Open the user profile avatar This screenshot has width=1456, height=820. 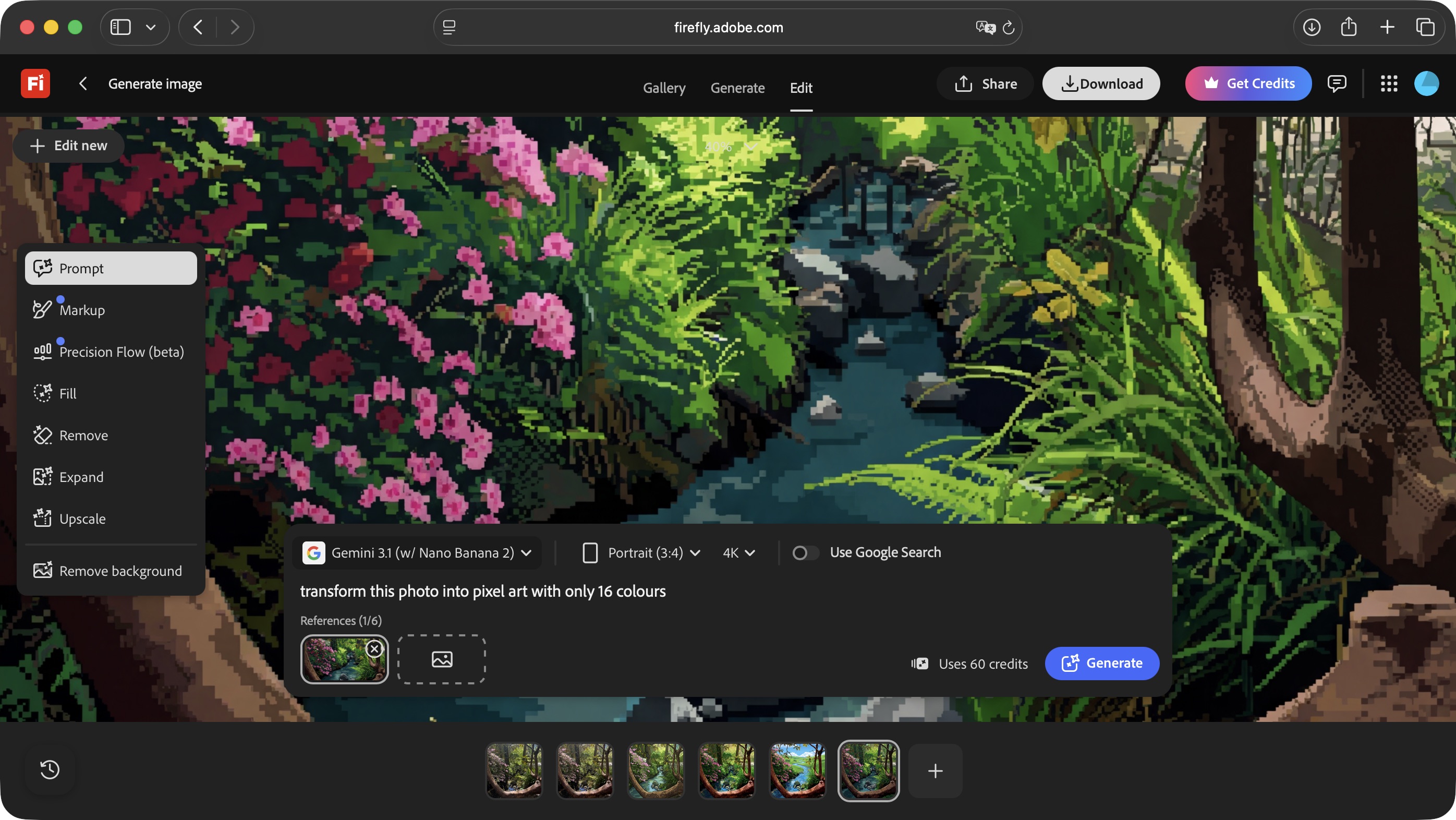(1426, 83)
